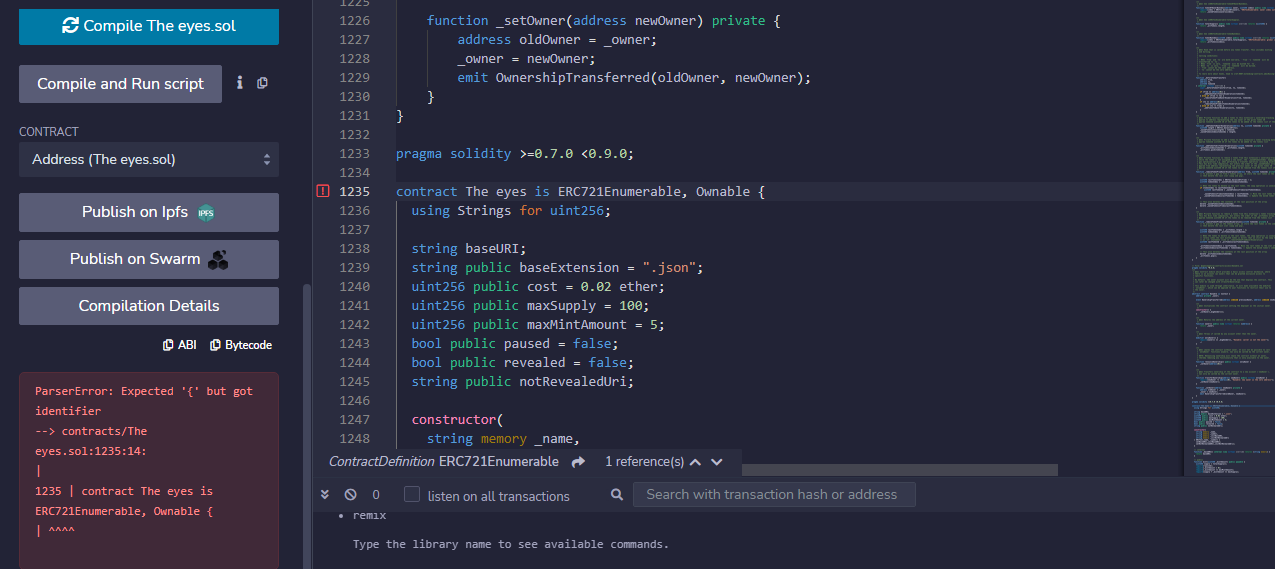Image resolution: width=1275 pixels, height=569 pixels.
Task: Open Compilation Details
Action: (149, 306)
